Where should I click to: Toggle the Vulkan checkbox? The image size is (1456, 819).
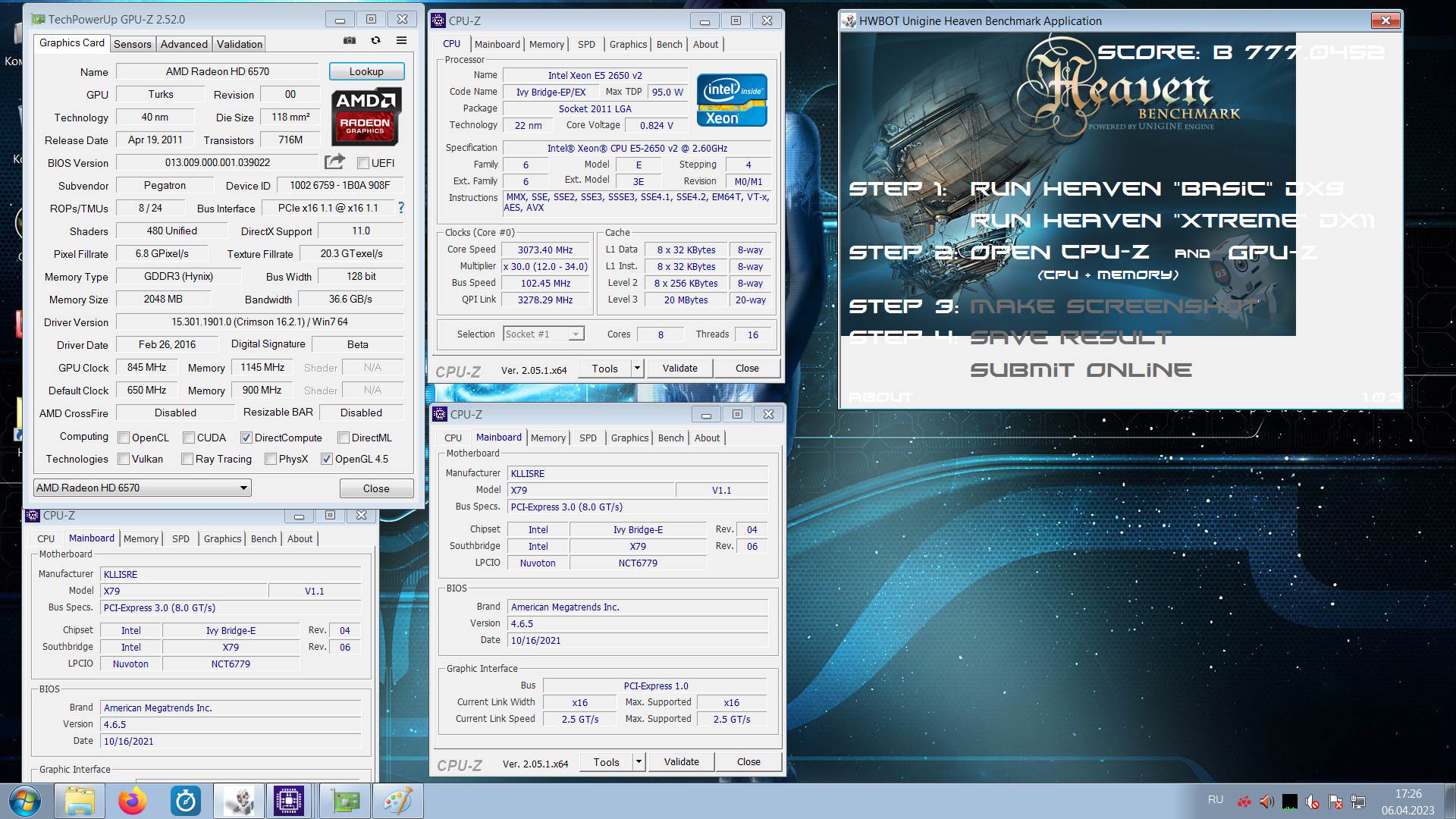pos(124,459)
